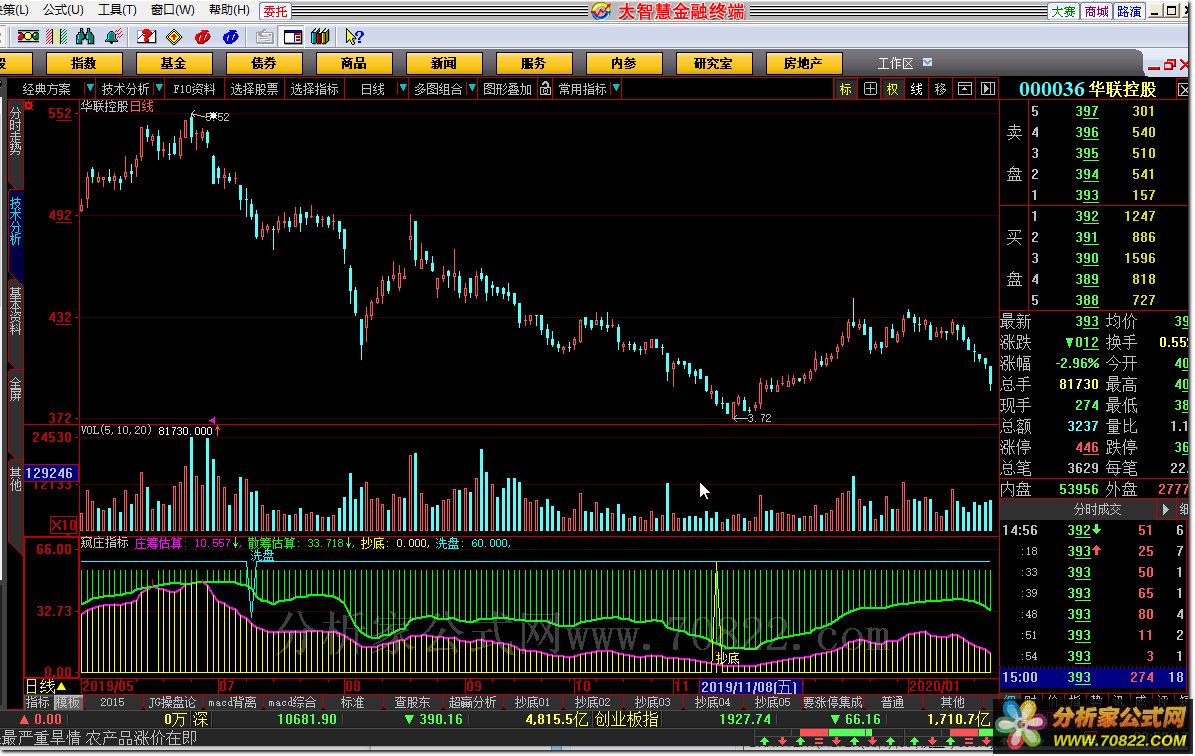Click the 商城 link button
This screenshot has height=756, width=1195.
(x=1097, y=11)
